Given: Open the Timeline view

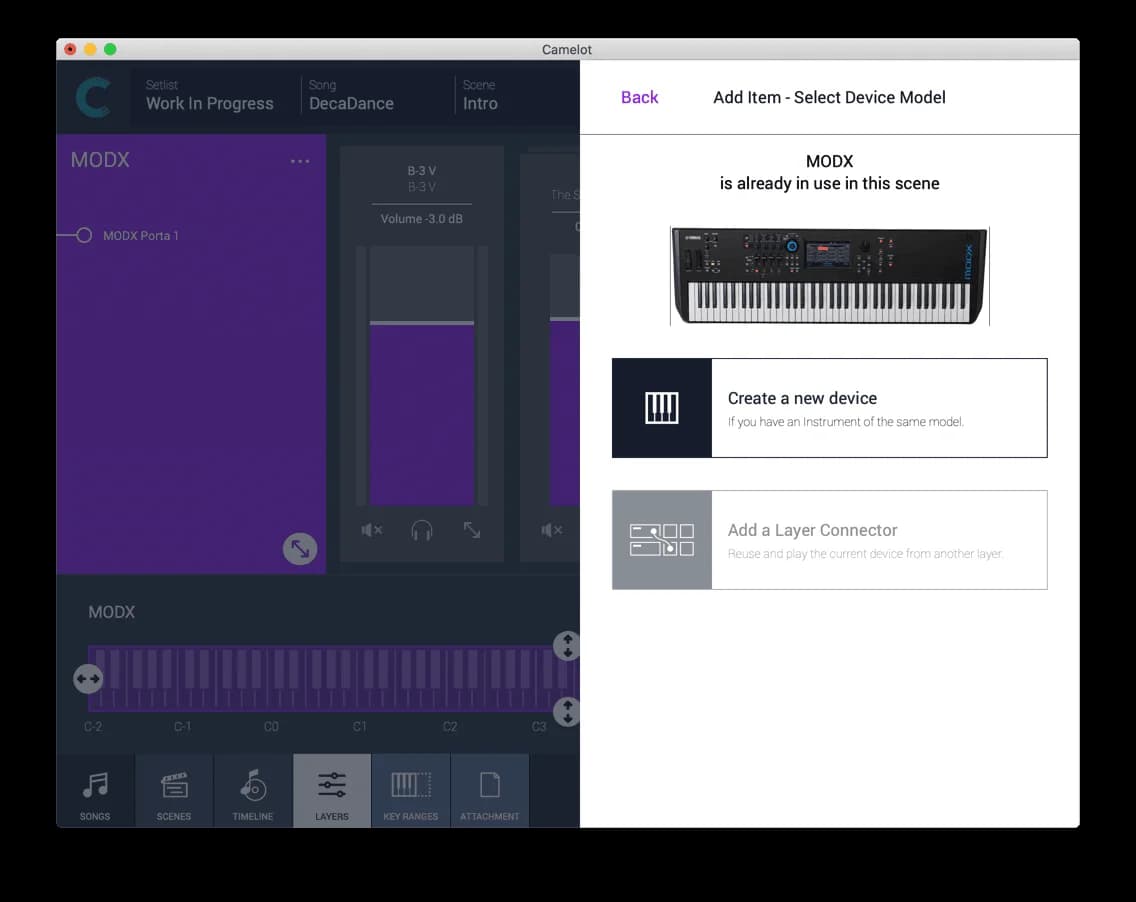Looking at the screenshot, I should pos(252,790).
